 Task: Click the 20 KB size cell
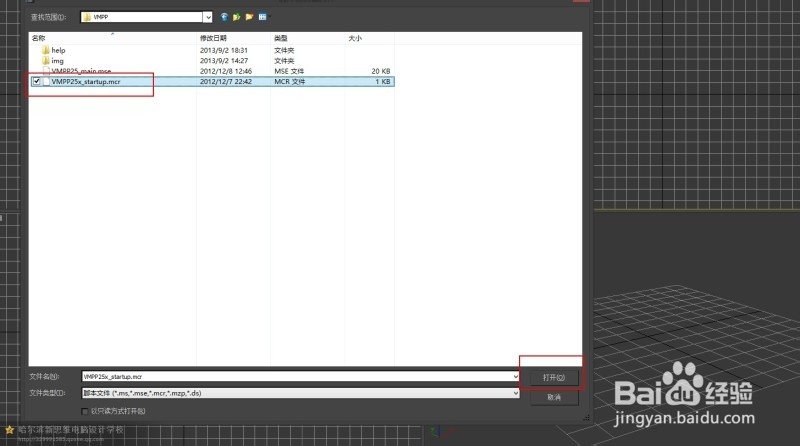(x=381, y=71)
